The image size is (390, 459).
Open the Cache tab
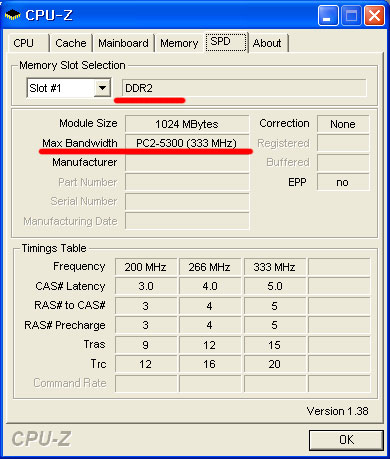[x=71, y=43]
